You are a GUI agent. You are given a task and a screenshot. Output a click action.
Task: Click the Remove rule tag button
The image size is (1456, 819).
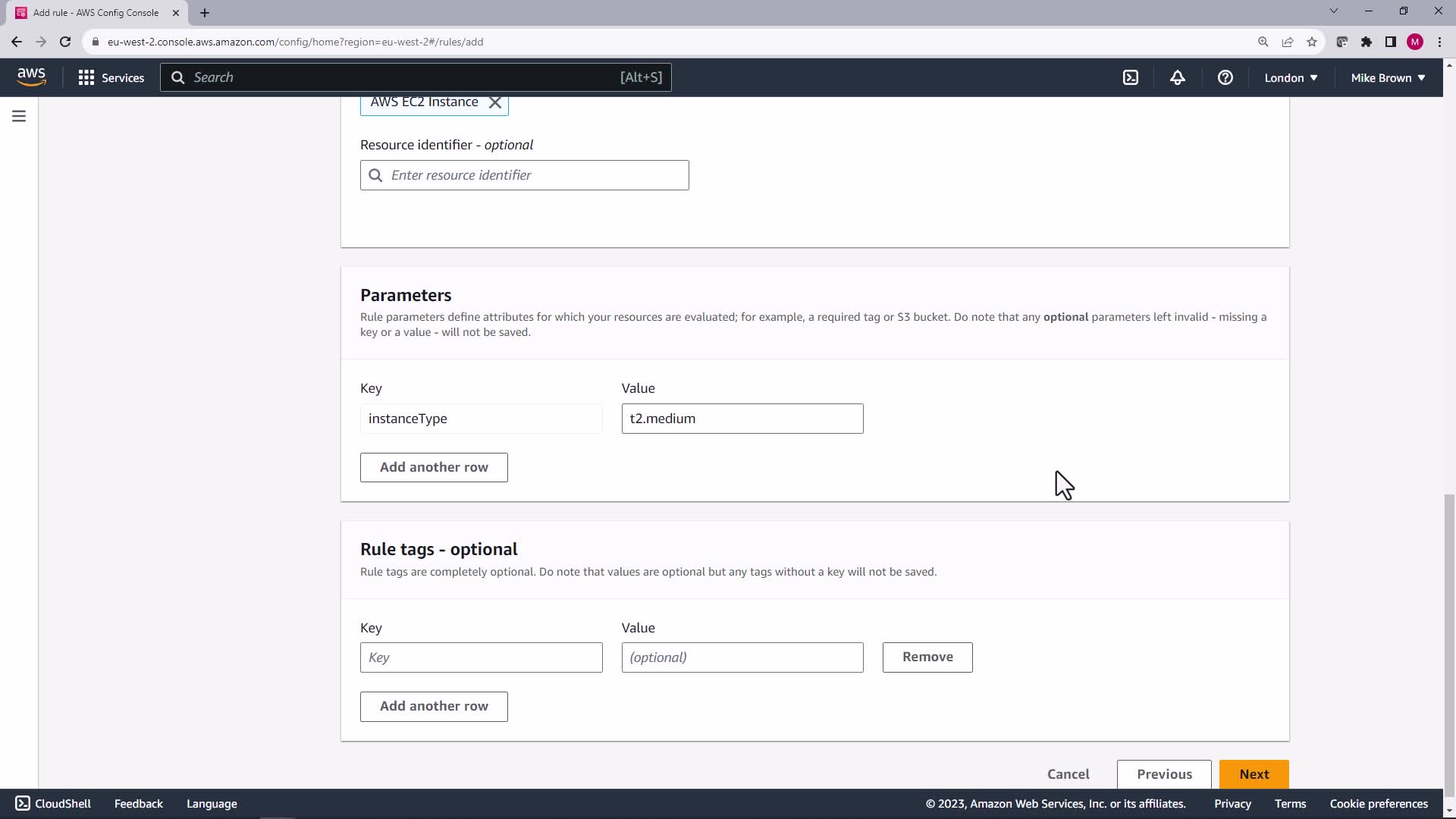(927, 657)
